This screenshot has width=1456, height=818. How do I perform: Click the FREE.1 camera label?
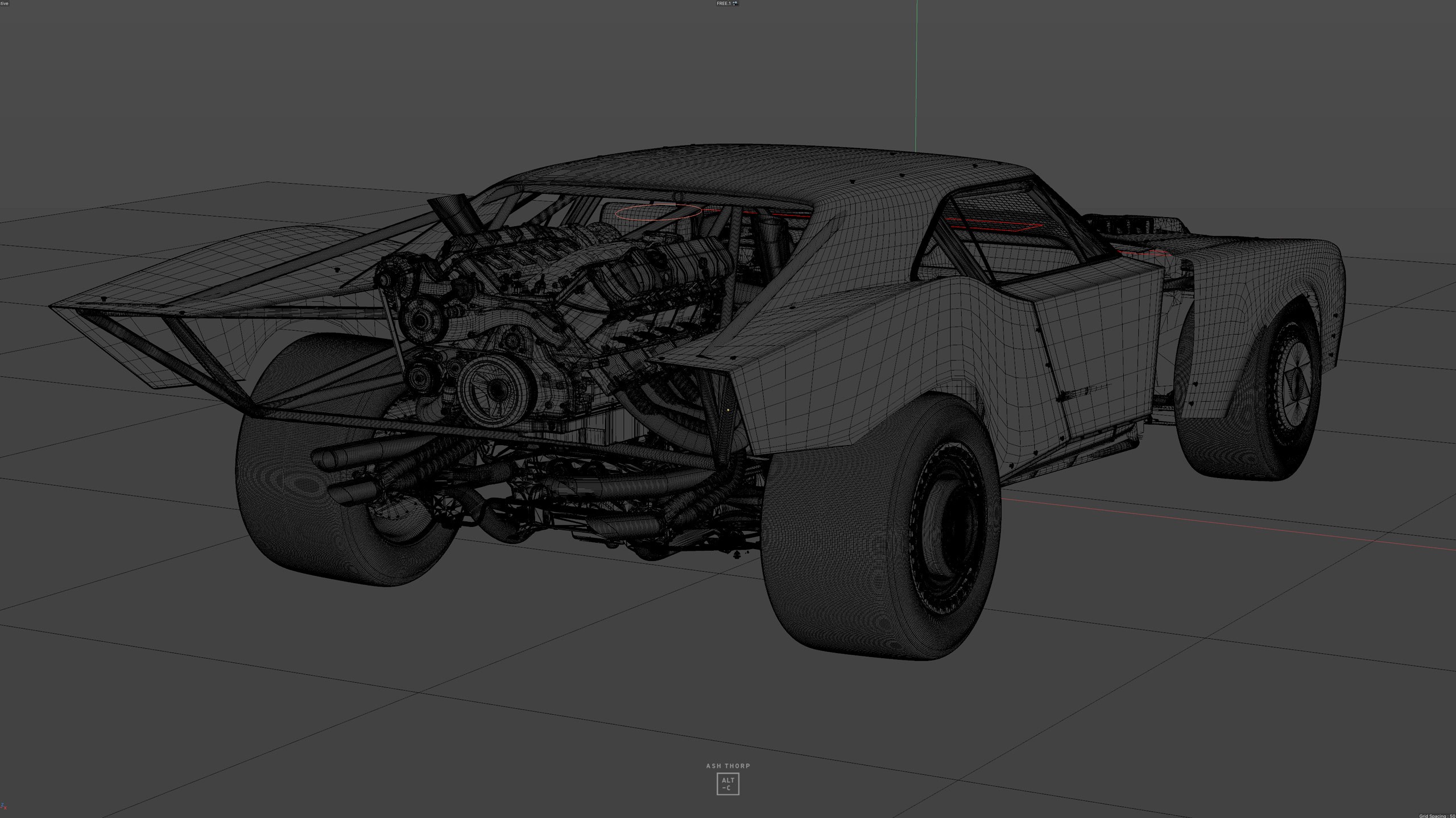723,3
